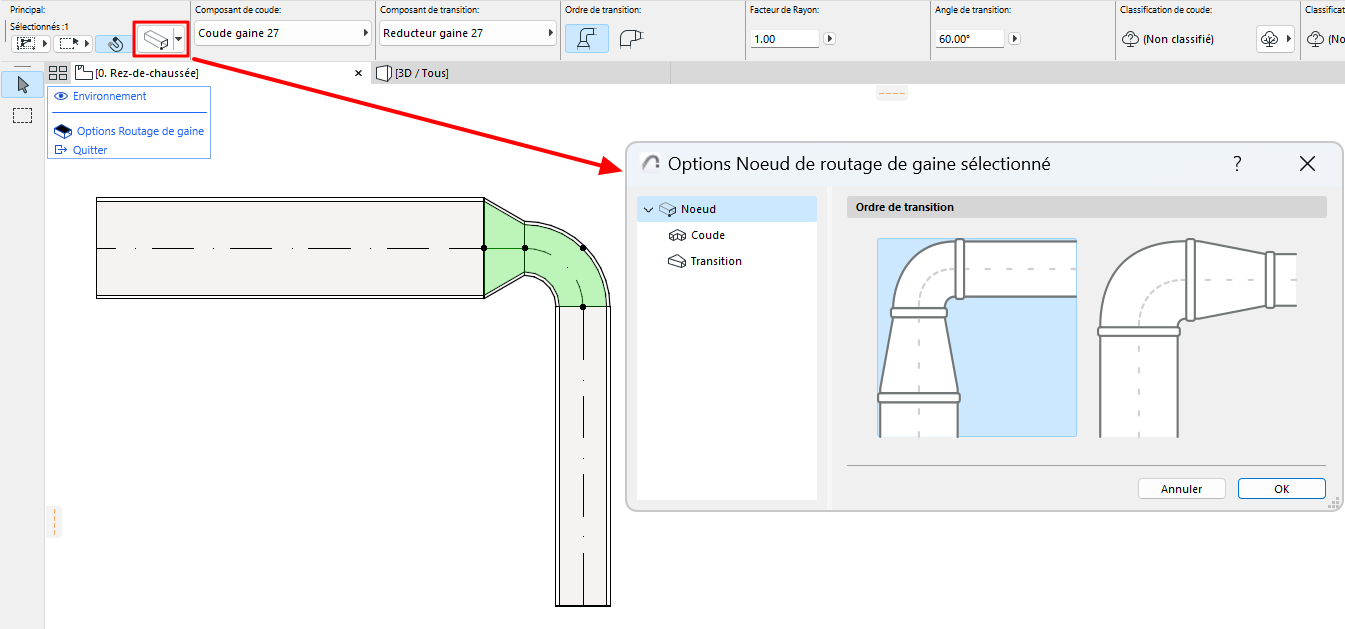Close the Options Noeud de routage dialog
This screenshot has width=1345, height=629.
[1307, 164]
